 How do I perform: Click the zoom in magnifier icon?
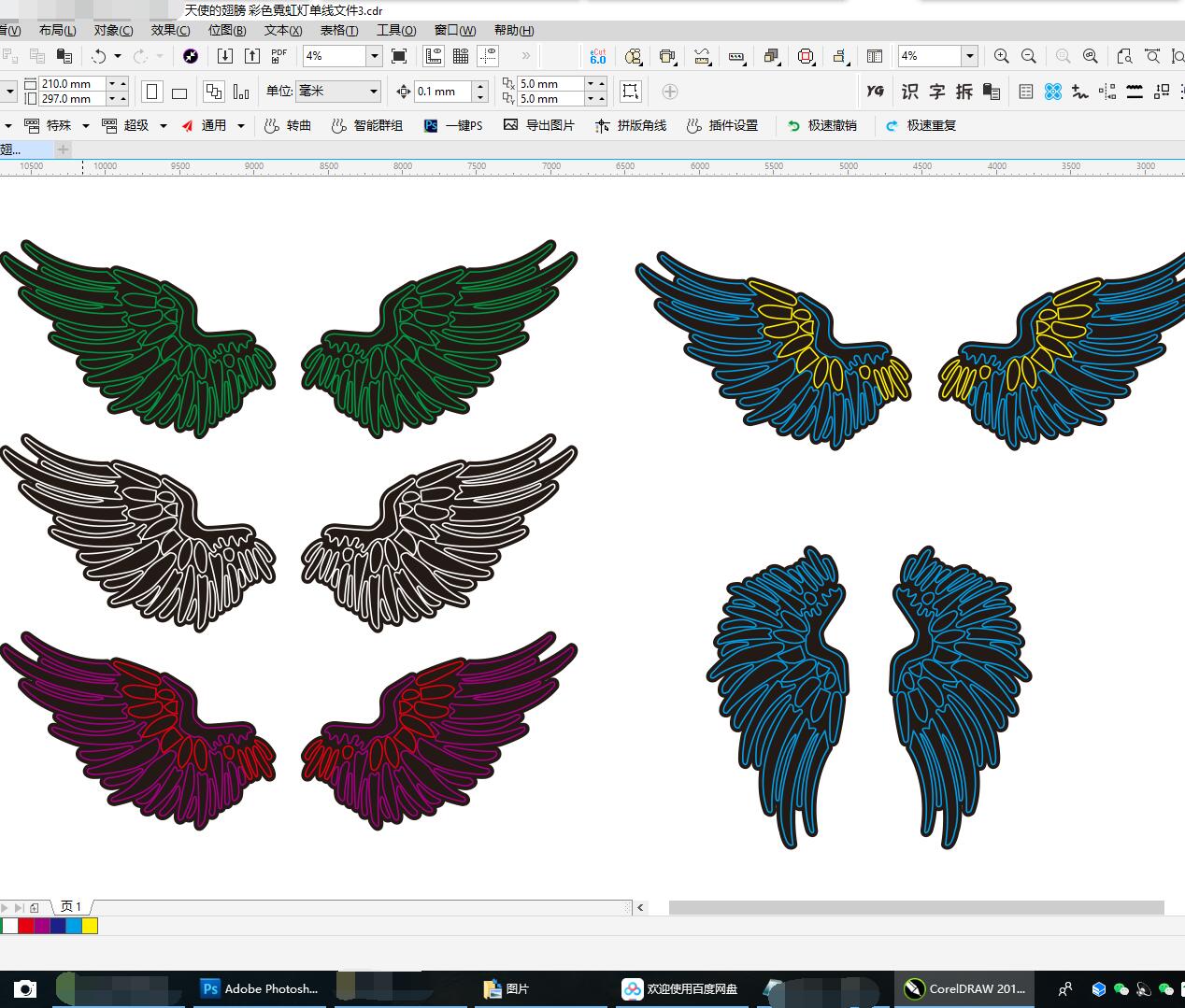pyautogui.click(x=1002, y=56)
